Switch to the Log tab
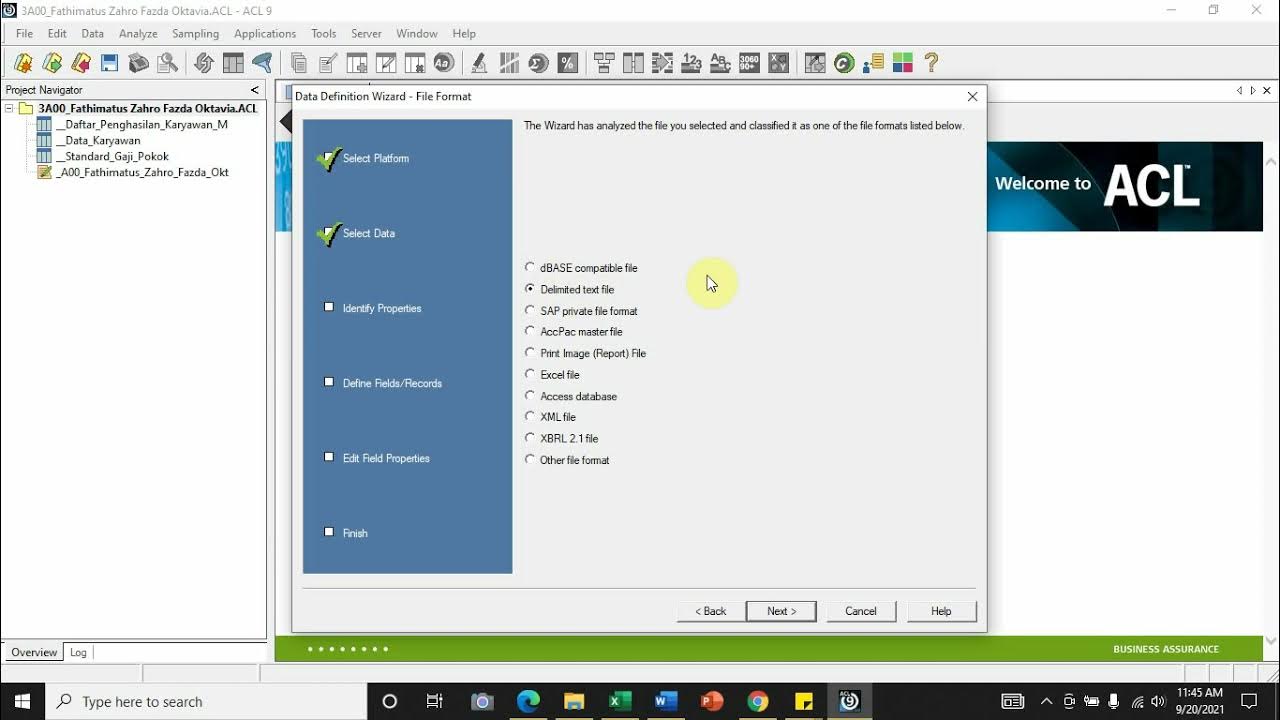The width and height of the screenshot is (1280, 720). (78, 652)
